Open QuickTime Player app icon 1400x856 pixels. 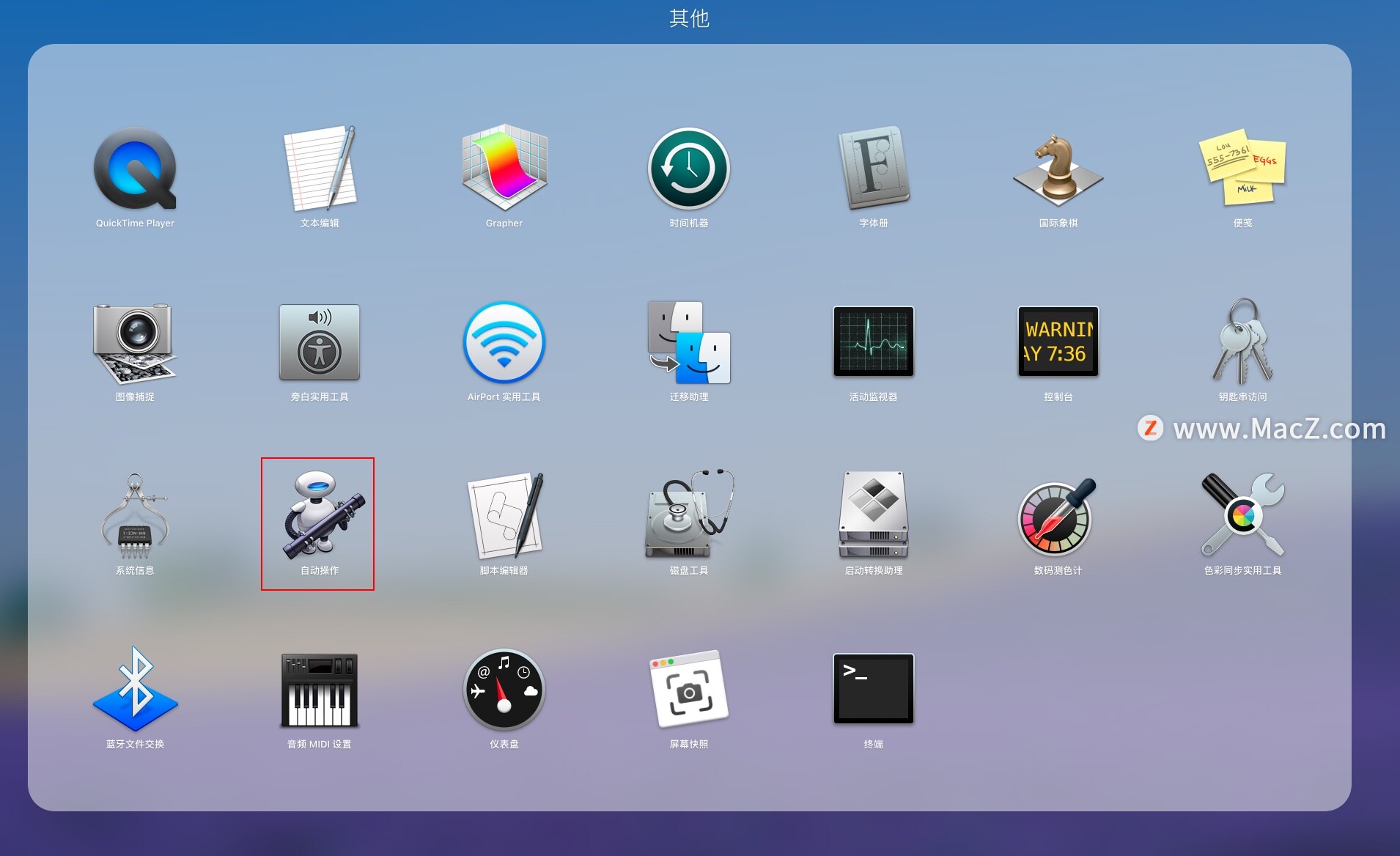[135, 169]
